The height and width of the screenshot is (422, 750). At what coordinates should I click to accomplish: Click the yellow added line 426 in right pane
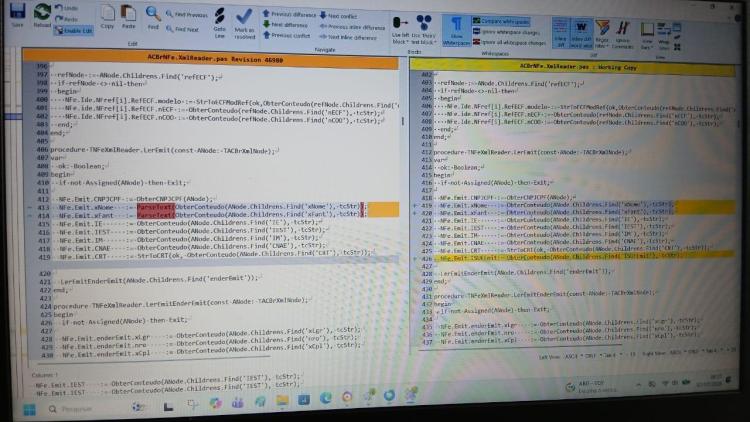tap(585, 257)
